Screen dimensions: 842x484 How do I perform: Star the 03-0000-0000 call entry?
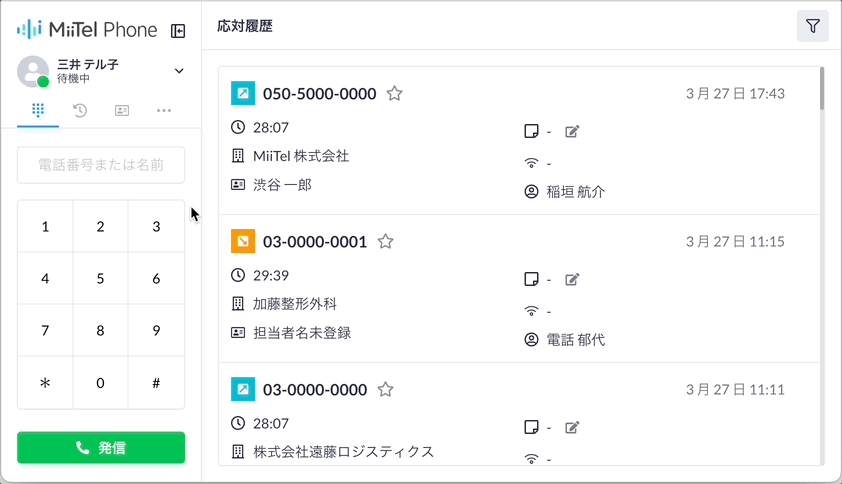click(386, 389)
